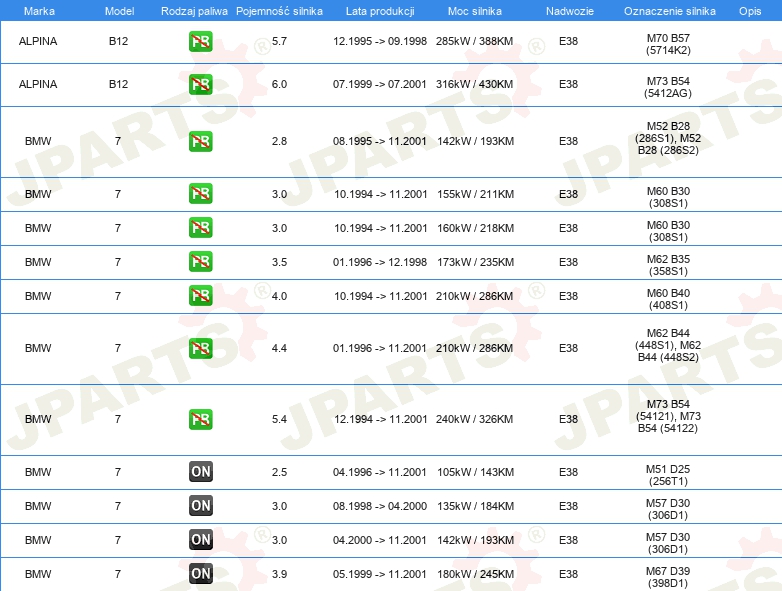Click power value 180kW / 245KM
The image size is (782, 591).
(x=475, y=574)
